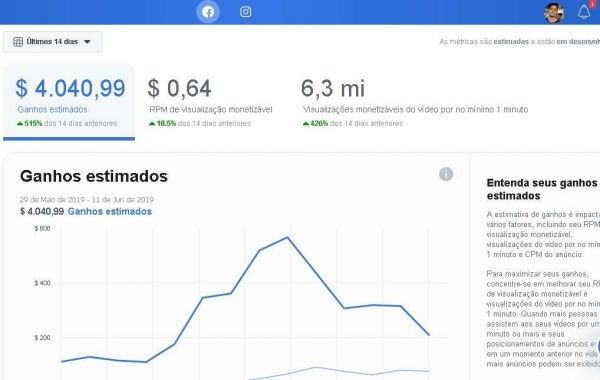Click the Entenda seus ganhos estimados heading
The image size is (600, 380).
pos(541,189)
